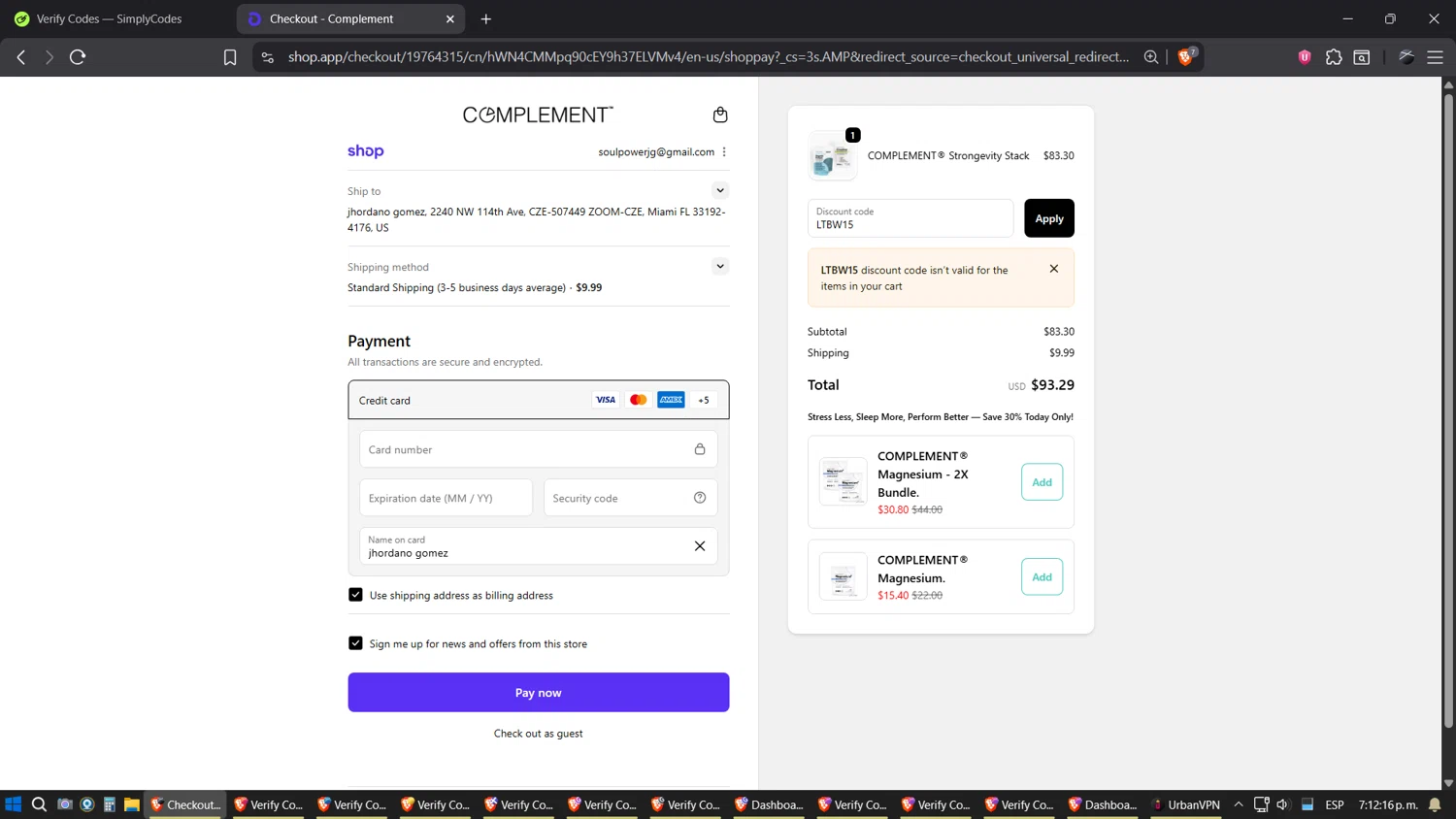Click the Brave Shields lion icon
This screenshot has height=819, width=1456.
[1185, 56]
